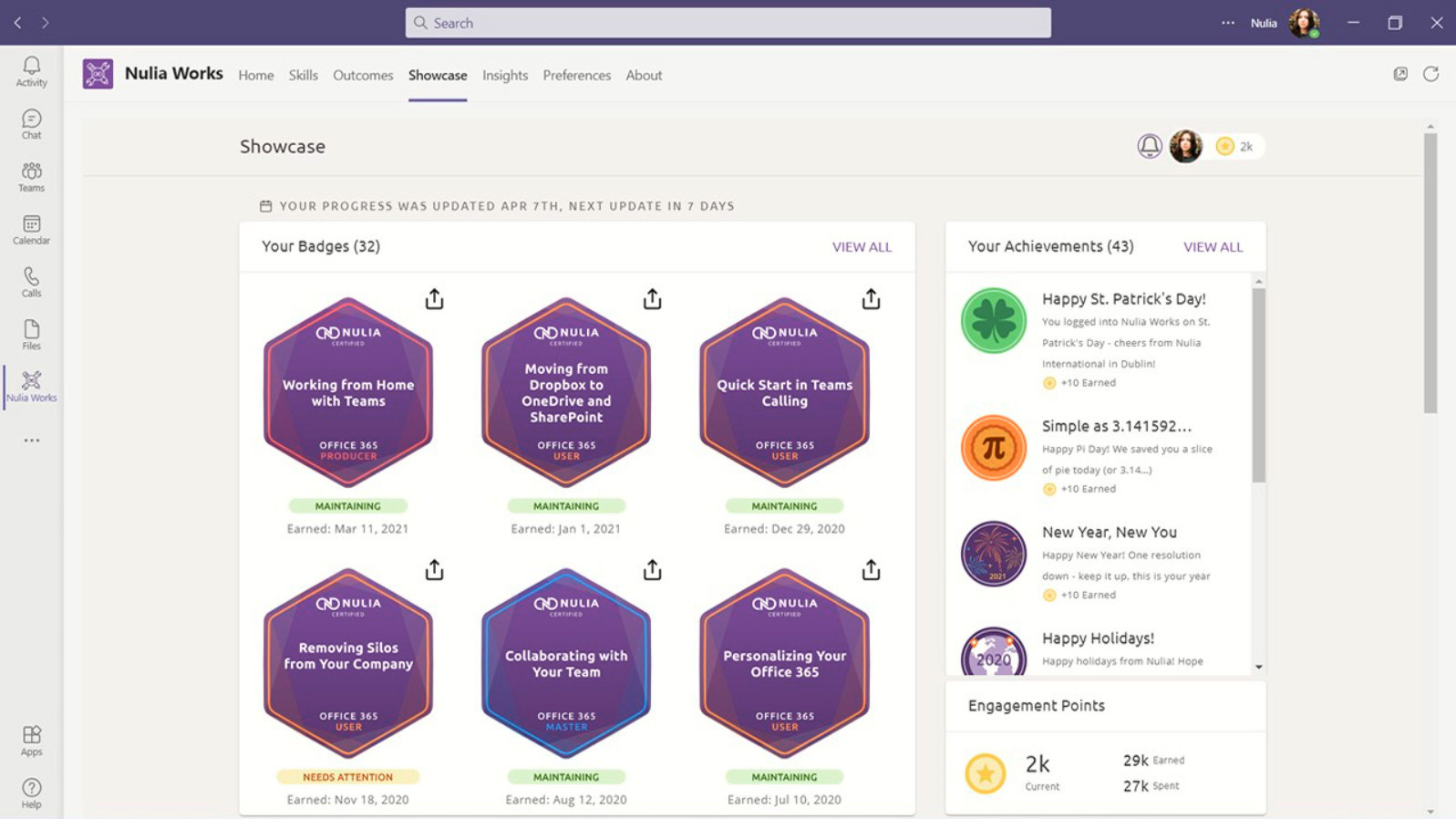Click the Simple as 3.141592... title

pos(1117,426)
